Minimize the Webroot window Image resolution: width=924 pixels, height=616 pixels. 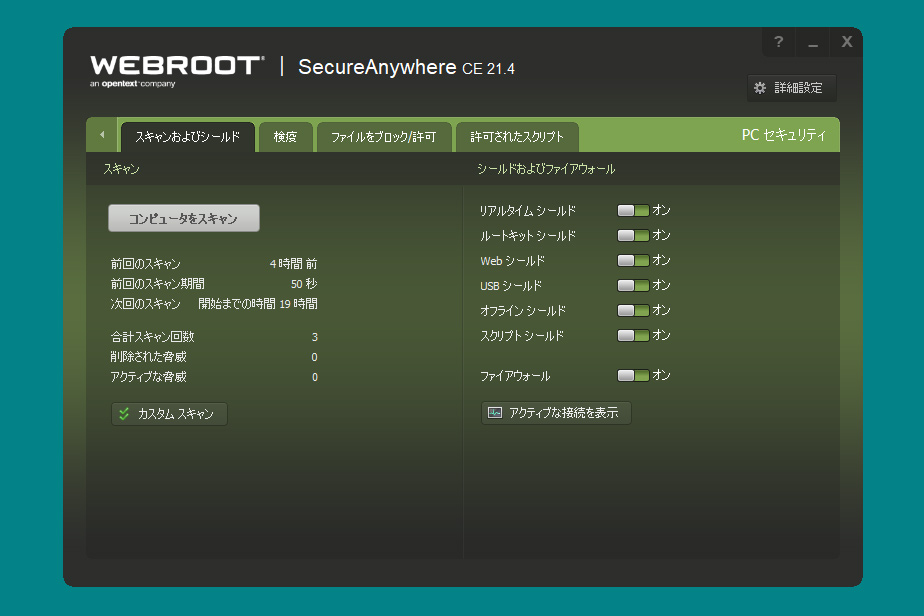coord(813,42)
